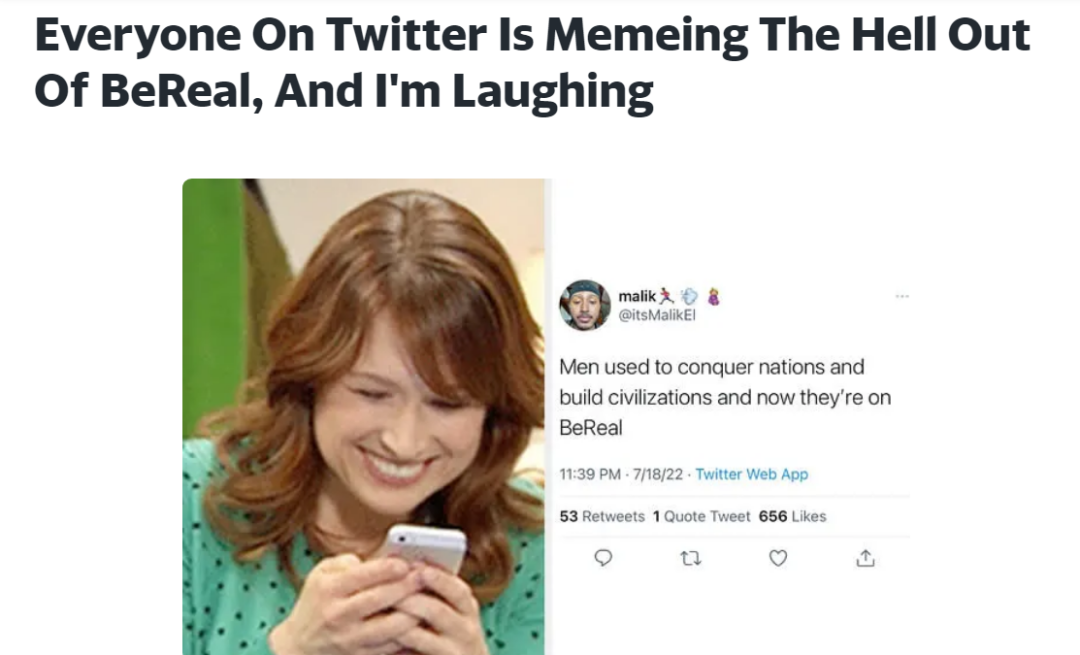Click the BeReal article headline
Image resolution: width=1080 pixels, height=655 pixels.
(x=532, y=63)
